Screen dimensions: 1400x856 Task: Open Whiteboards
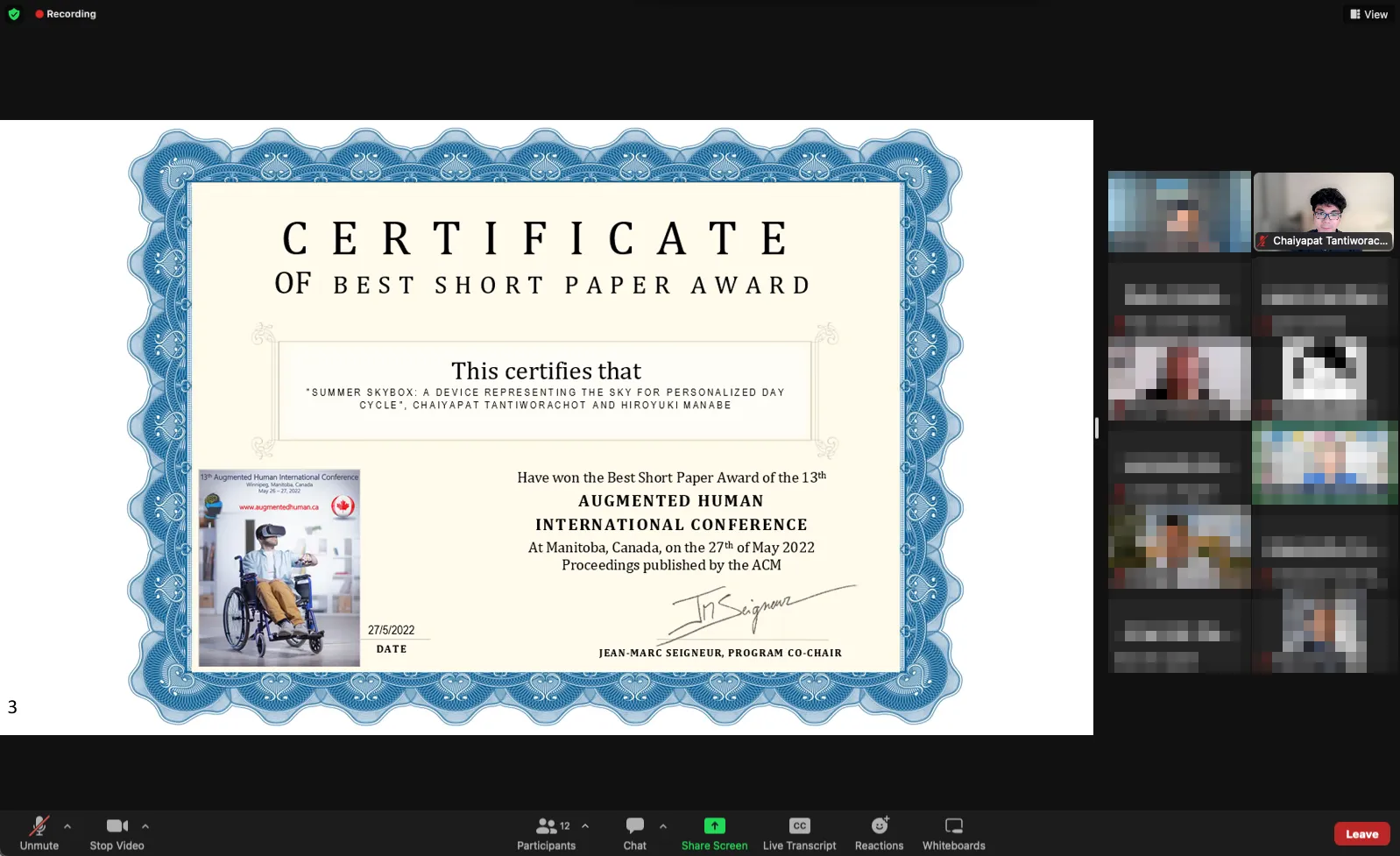(x=953, y=833)
